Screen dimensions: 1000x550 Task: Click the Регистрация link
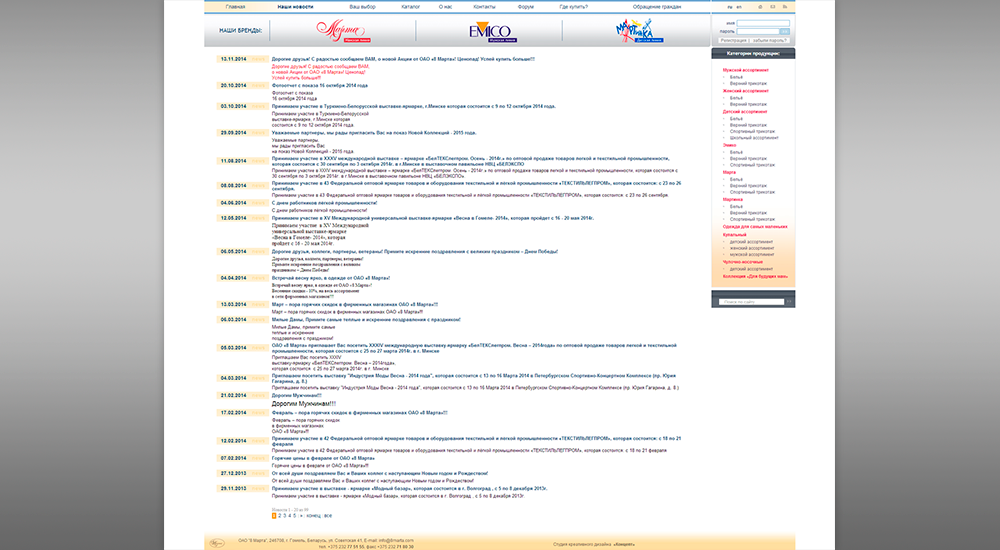(735, 40)
